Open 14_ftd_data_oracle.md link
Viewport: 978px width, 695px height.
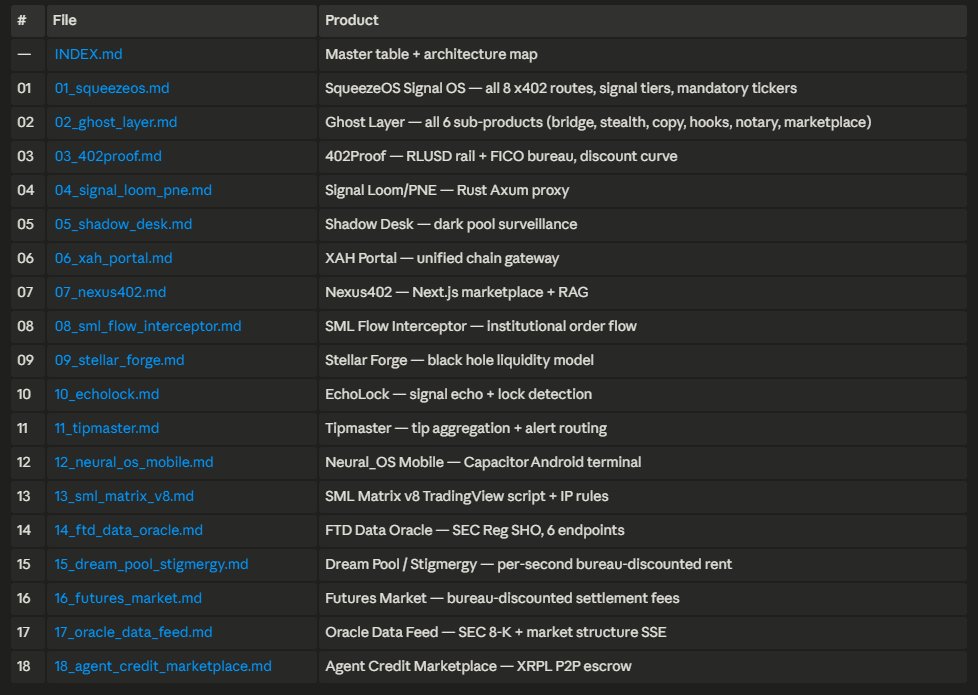click(128, 530)
